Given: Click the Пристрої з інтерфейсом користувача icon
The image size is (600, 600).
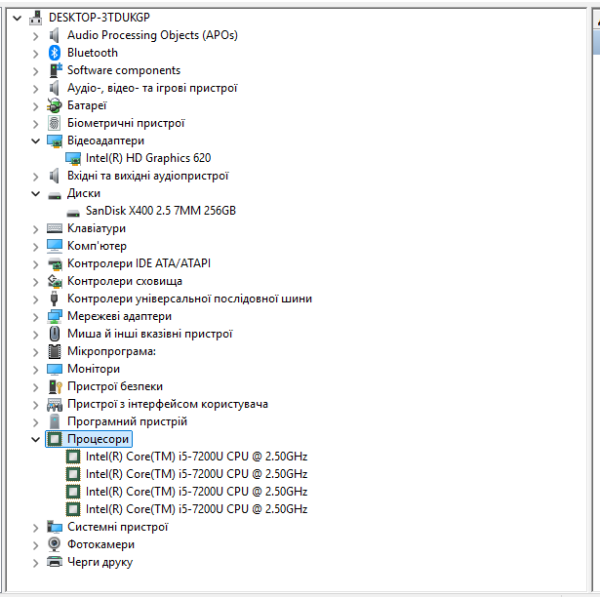Looking at the screenshot, I should click(x=54, y=404).
